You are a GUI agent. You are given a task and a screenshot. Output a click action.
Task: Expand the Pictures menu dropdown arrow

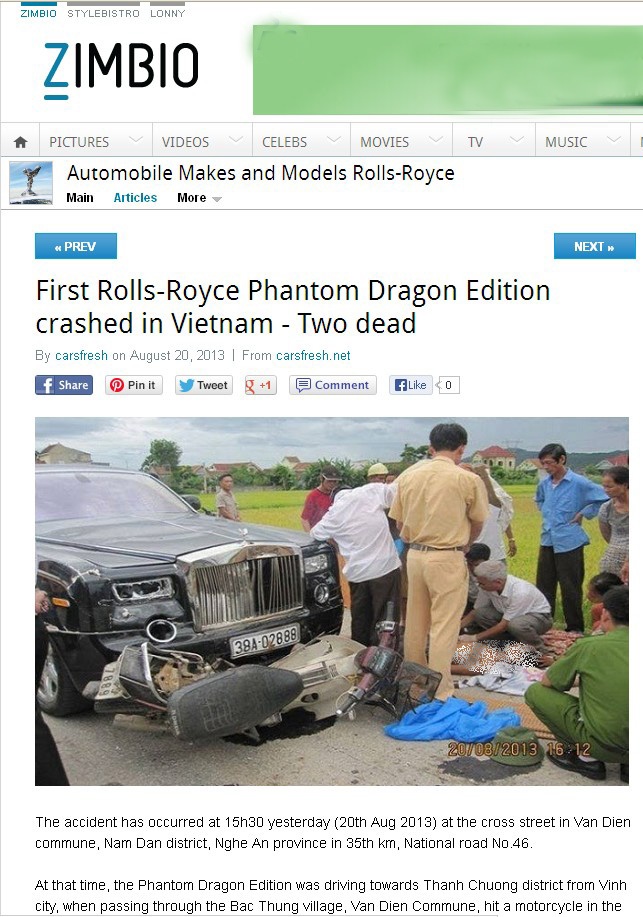pyautogui.click(x=135, y=140)
